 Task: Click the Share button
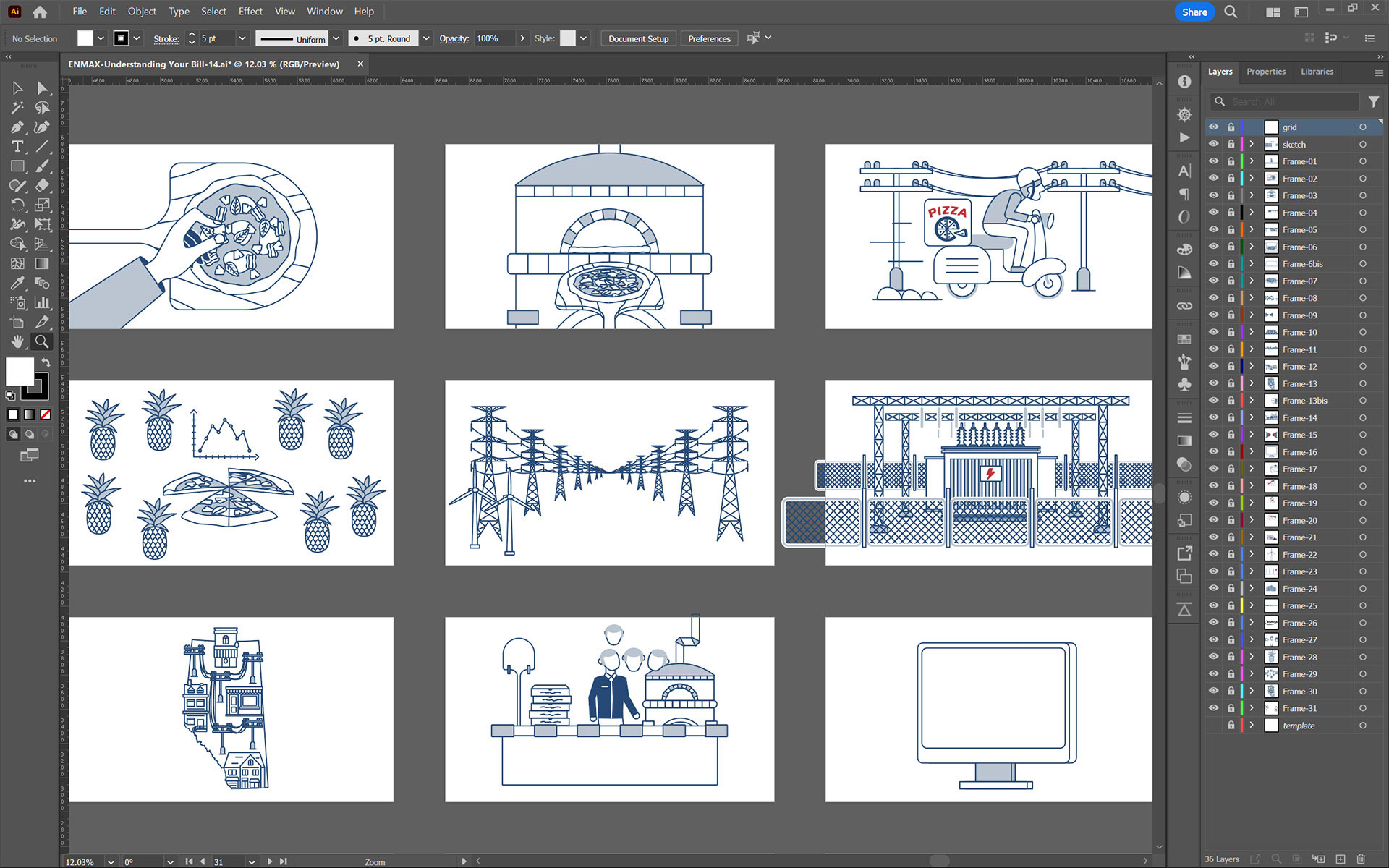pyautogui.click(x=1194, y=12)
